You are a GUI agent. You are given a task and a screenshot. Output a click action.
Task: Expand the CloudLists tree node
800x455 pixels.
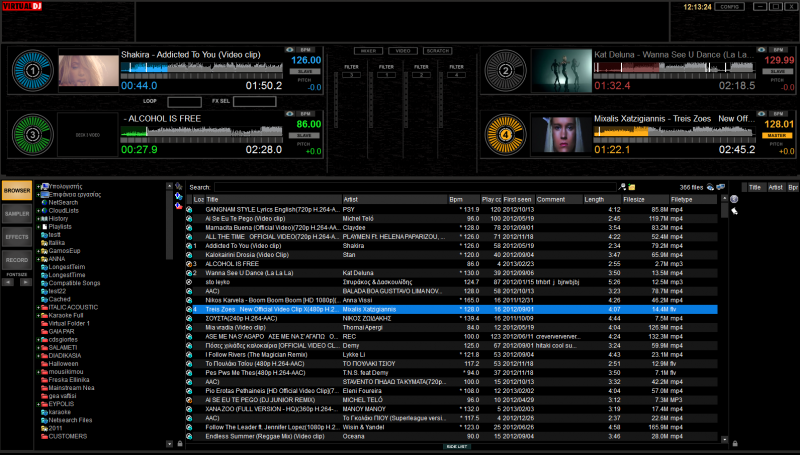coord(38,211)
